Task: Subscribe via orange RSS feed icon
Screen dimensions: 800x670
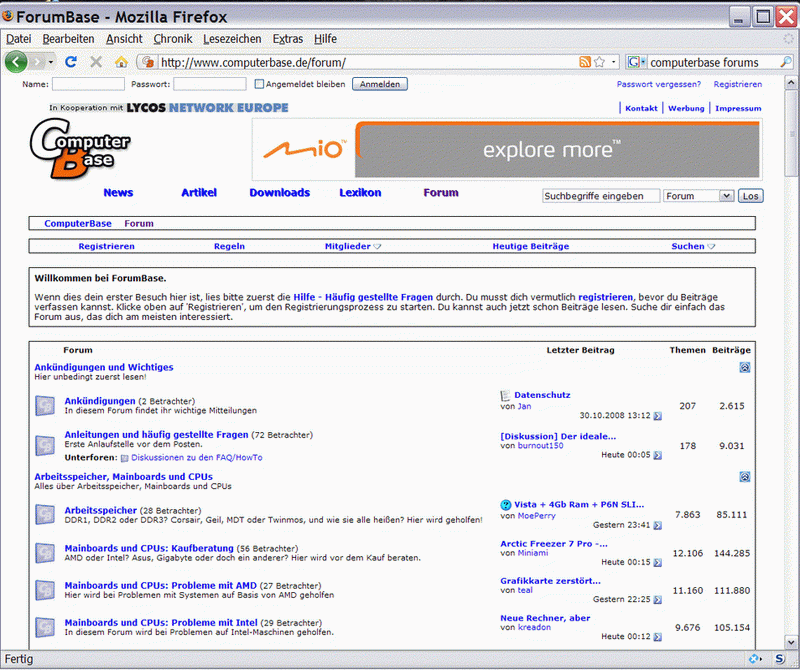Action: (585, 62)
